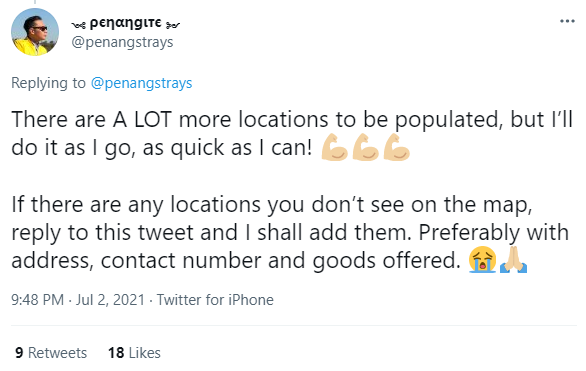Click the 'There are A LOT more locations' paragraph
Screen dimensions: 586x371
coord(292,133)
